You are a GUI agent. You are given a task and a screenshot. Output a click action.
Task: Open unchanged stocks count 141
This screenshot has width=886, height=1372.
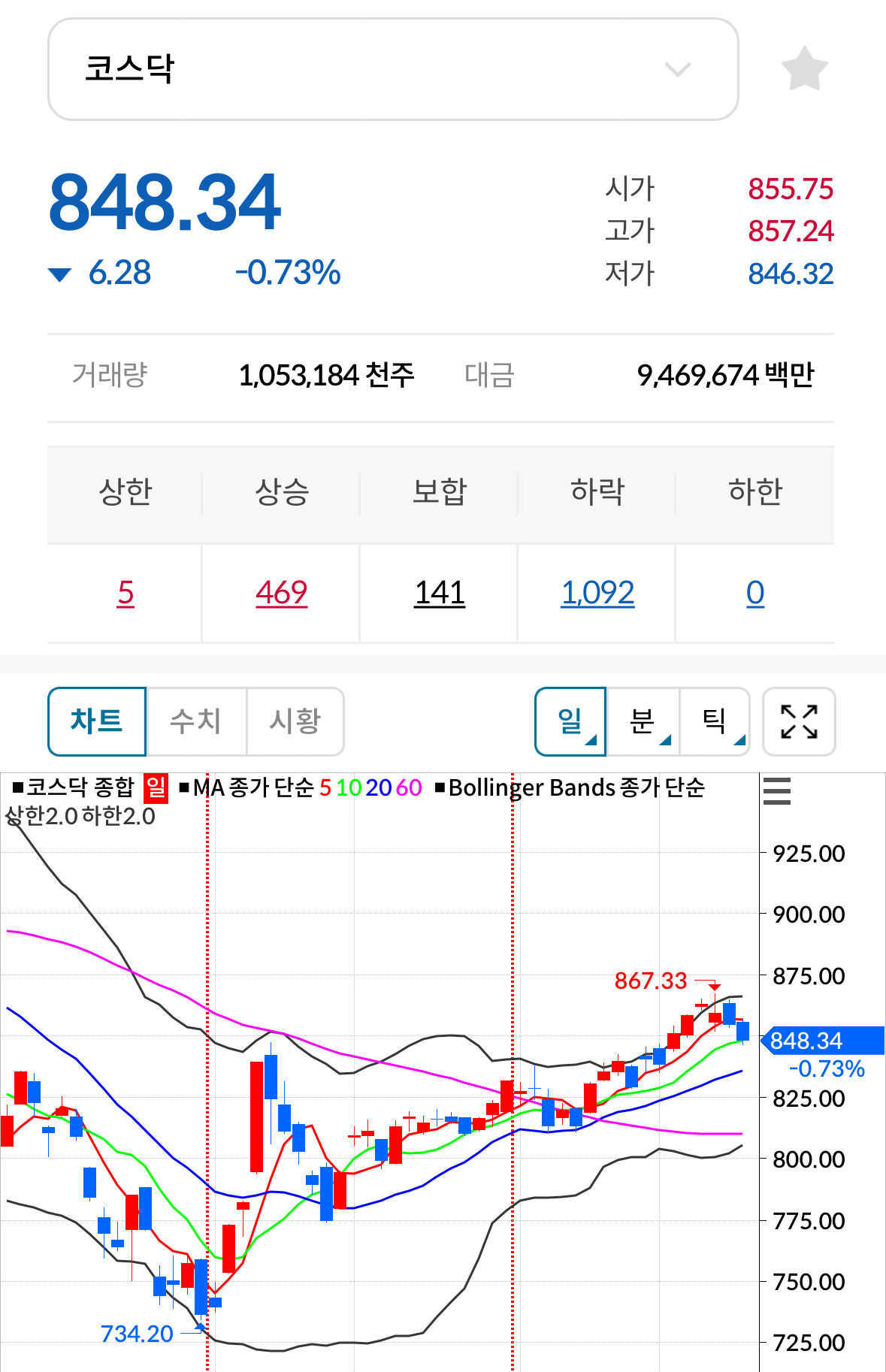click(x=440, y=593)
